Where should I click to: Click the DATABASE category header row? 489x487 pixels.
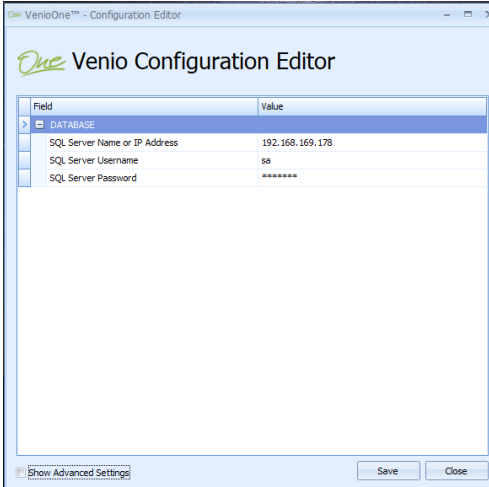tap(259, 125)
